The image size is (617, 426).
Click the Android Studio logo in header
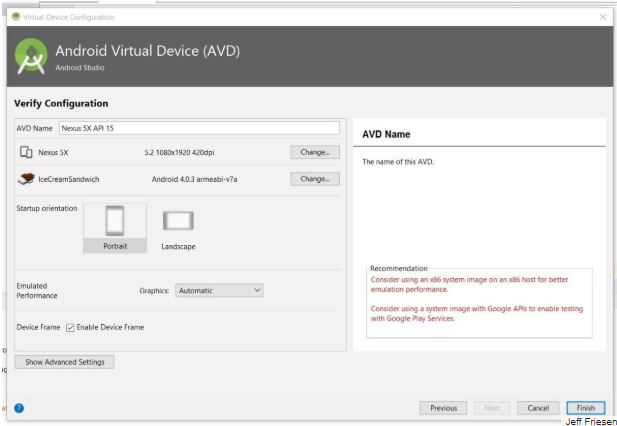pyautogui.click(x=31, y=56)
